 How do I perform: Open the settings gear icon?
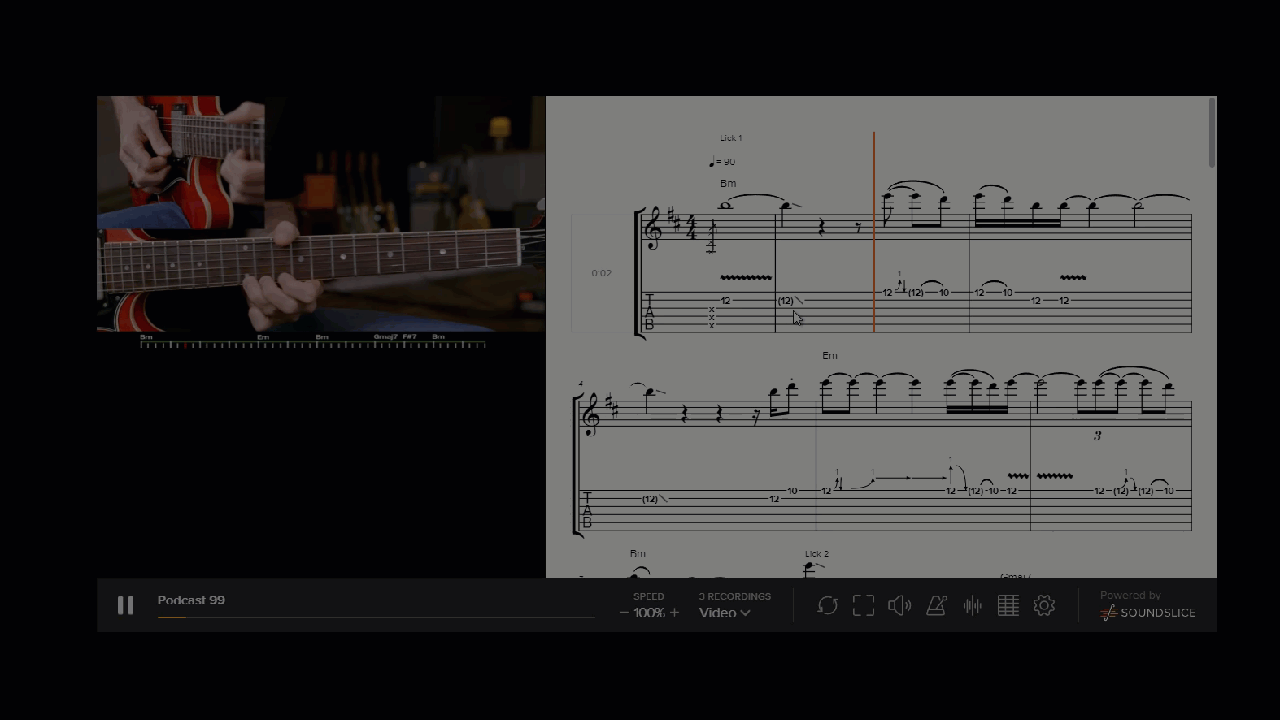tap(1044, 605)
